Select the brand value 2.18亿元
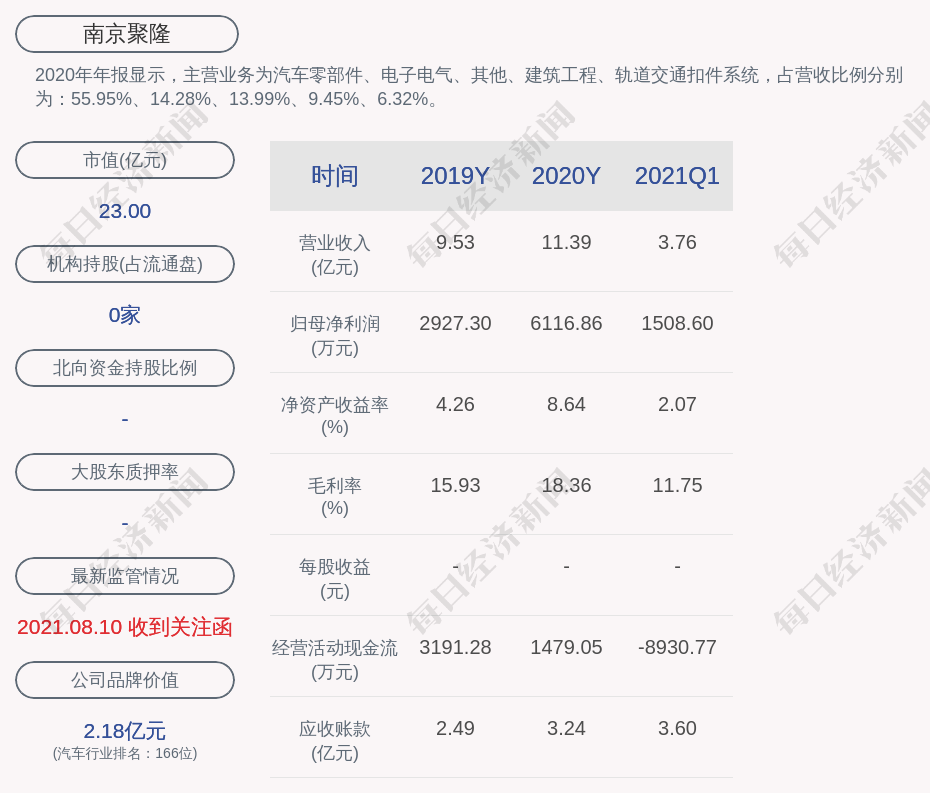Viewport: 930px width, 793px height. pyautogui.click(x=125, y=731)
